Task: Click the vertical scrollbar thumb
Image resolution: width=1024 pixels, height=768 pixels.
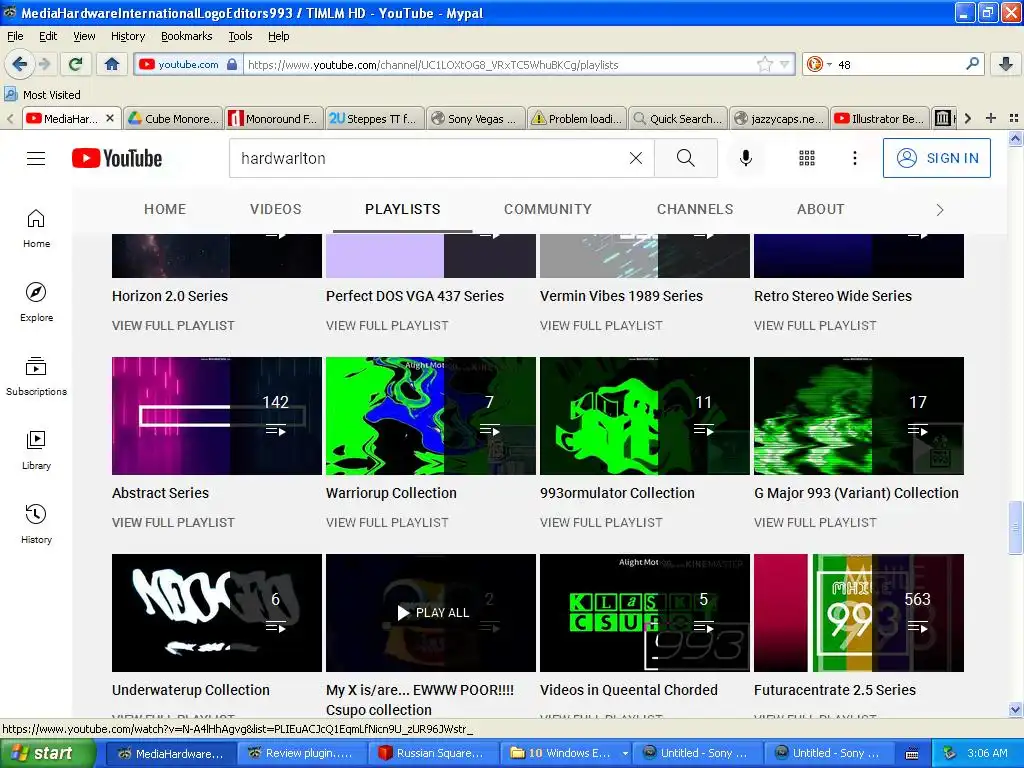Action: (1016, 528)
